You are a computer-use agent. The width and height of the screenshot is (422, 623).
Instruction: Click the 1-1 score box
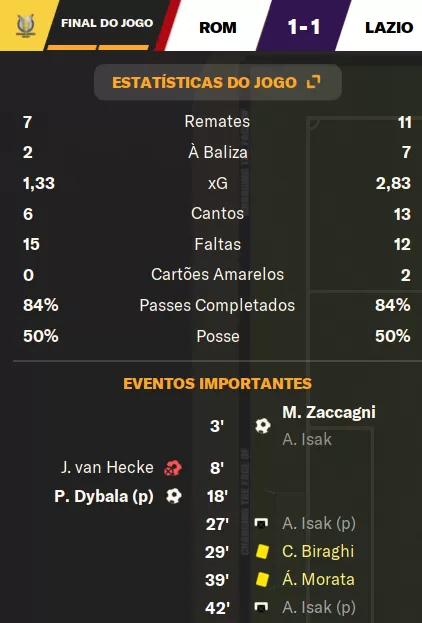[304, 26]
